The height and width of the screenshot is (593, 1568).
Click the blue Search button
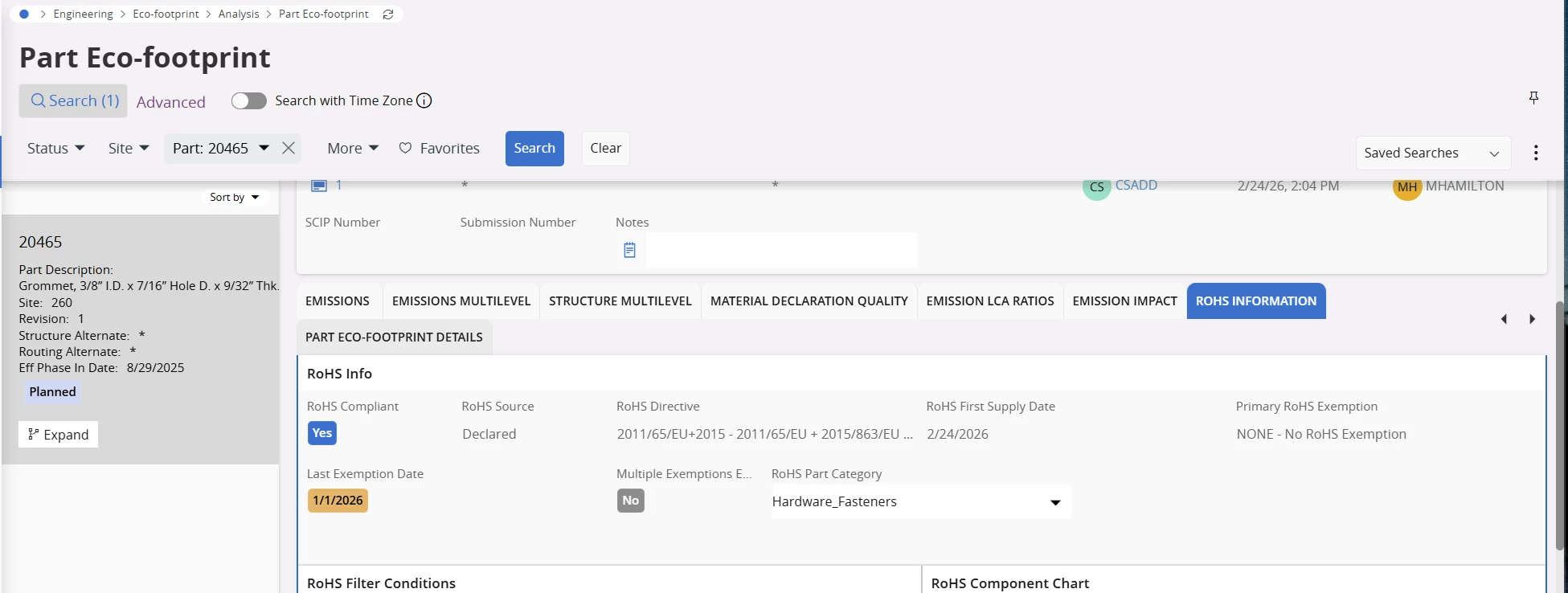[534, 149]
